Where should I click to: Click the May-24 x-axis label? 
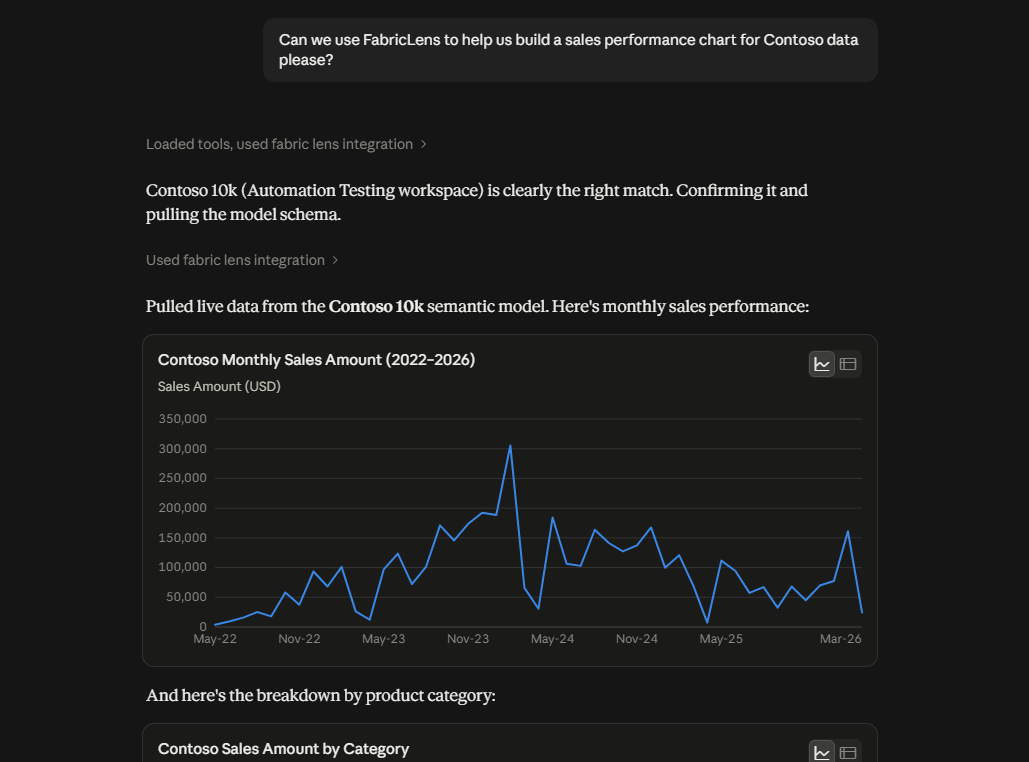553,639
